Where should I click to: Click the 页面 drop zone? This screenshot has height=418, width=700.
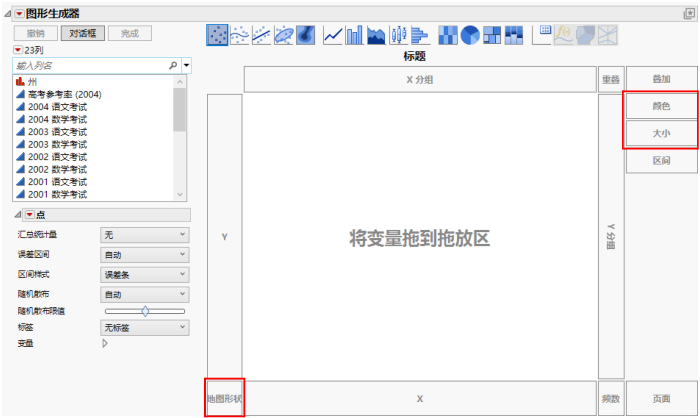pos(662,398)
